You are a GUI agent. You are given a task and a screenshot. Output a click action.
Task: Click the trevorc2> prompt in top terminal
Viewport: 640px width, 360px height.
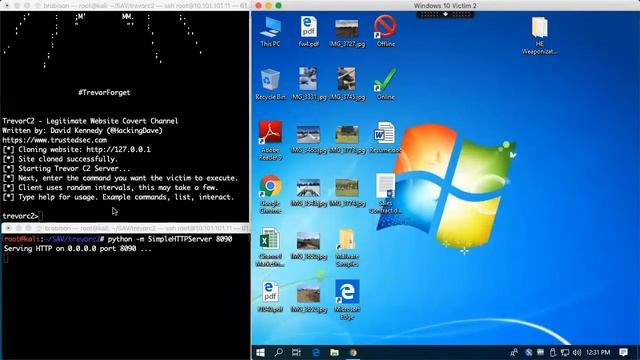[x=20, y=216]
